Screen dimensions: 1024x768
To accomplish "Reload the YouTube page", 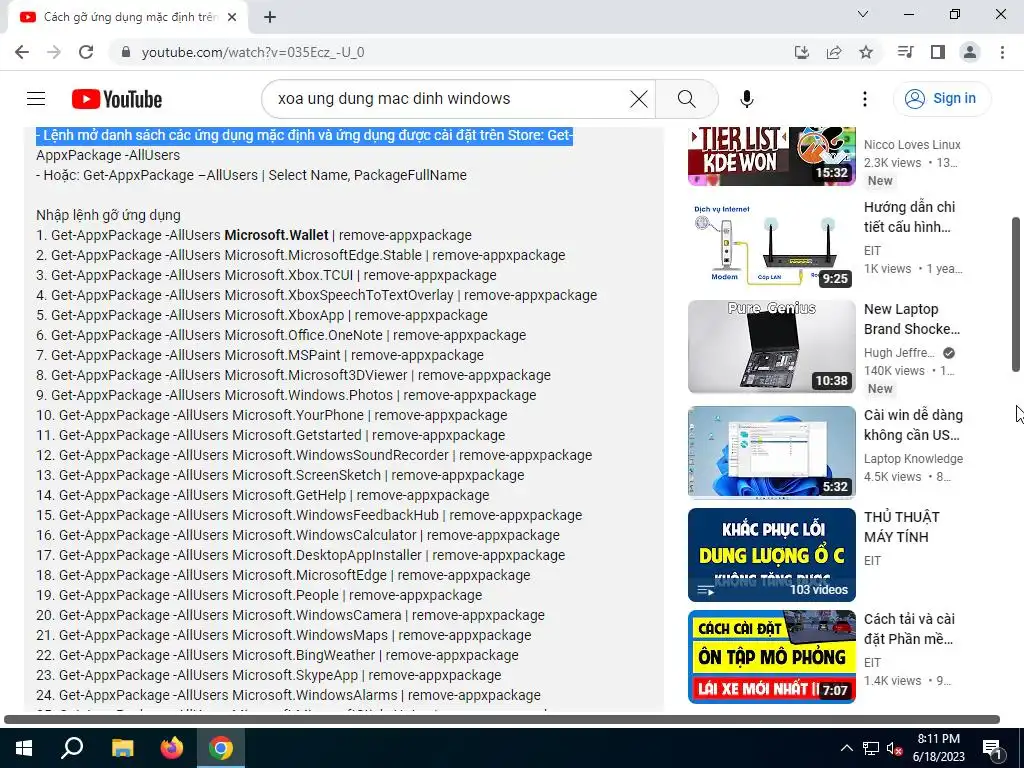I will pos(86,52).
